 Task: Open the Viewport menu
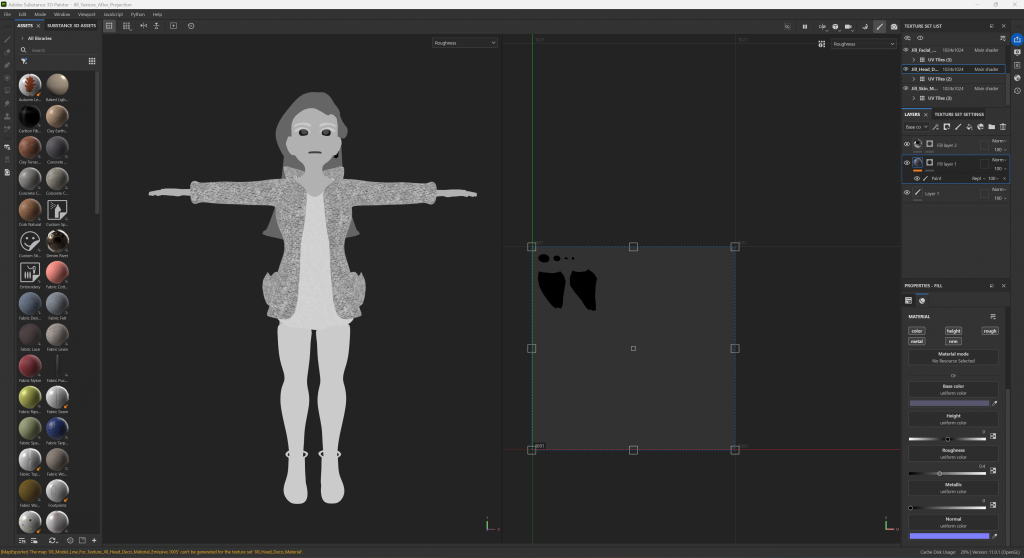point(87,14)
